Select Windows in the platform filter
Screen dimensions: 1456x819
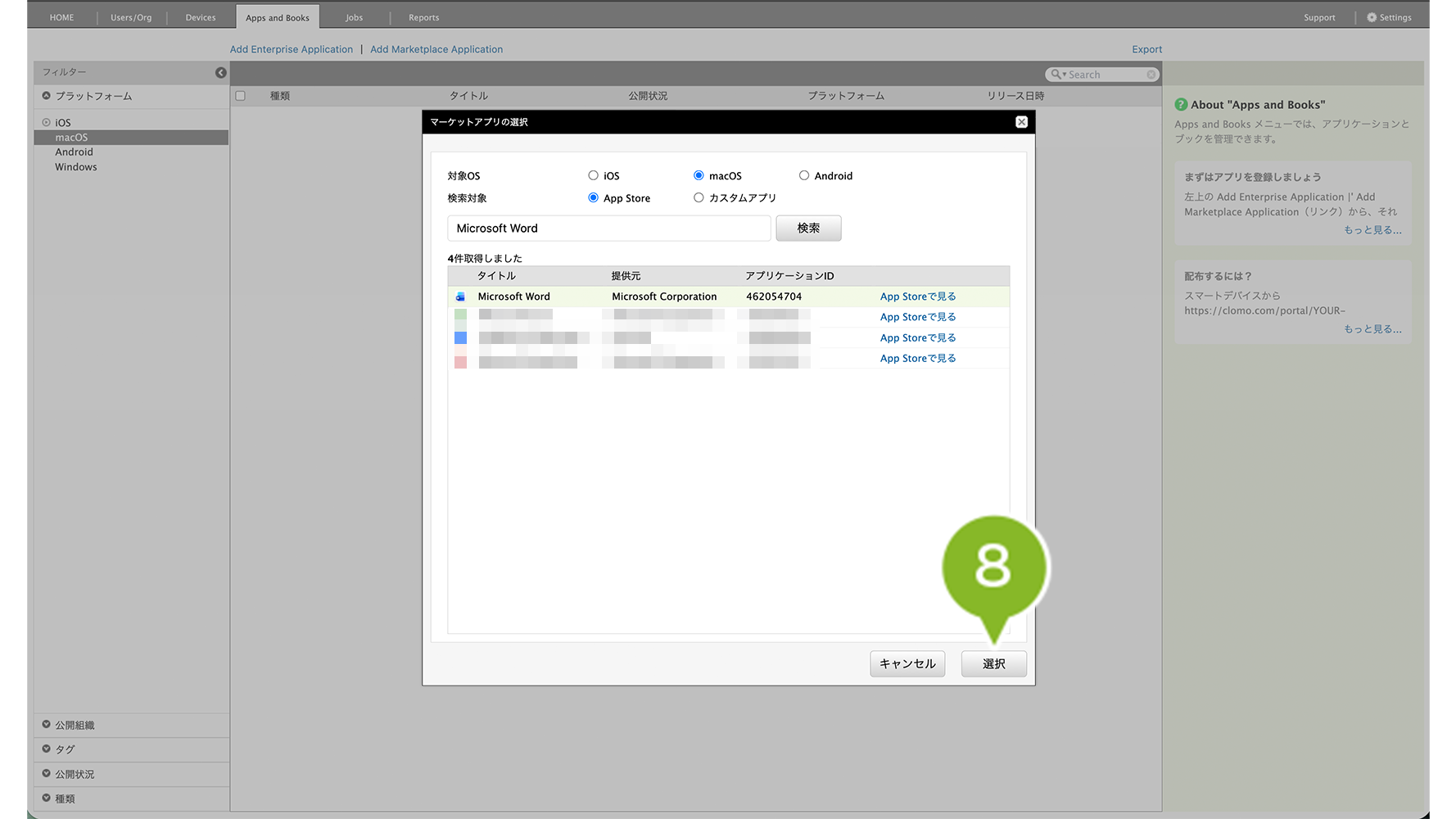(x=76, y=167)
